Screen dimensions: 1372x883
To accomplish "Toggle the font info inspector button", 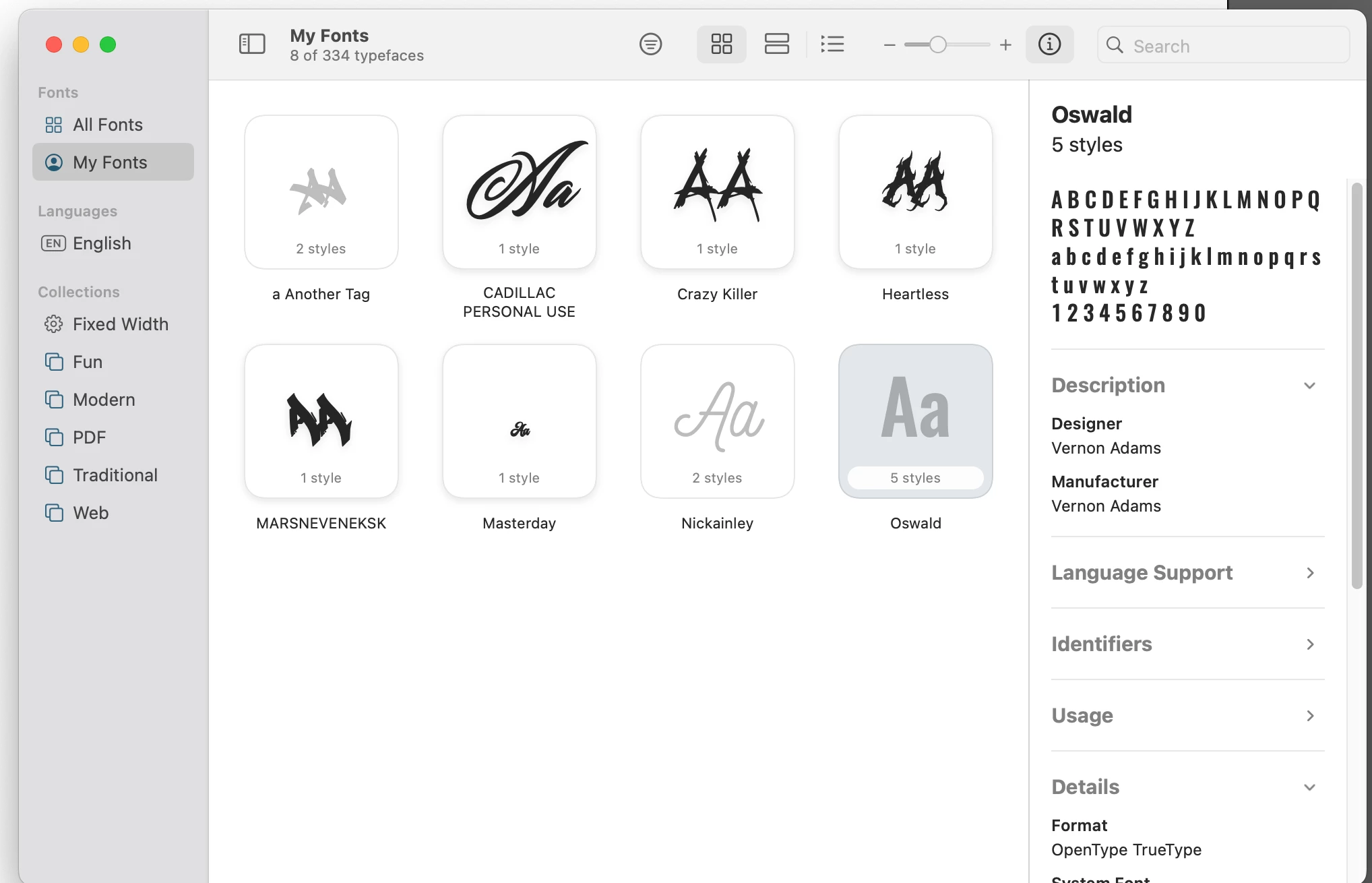I will tap(1049, 44).
